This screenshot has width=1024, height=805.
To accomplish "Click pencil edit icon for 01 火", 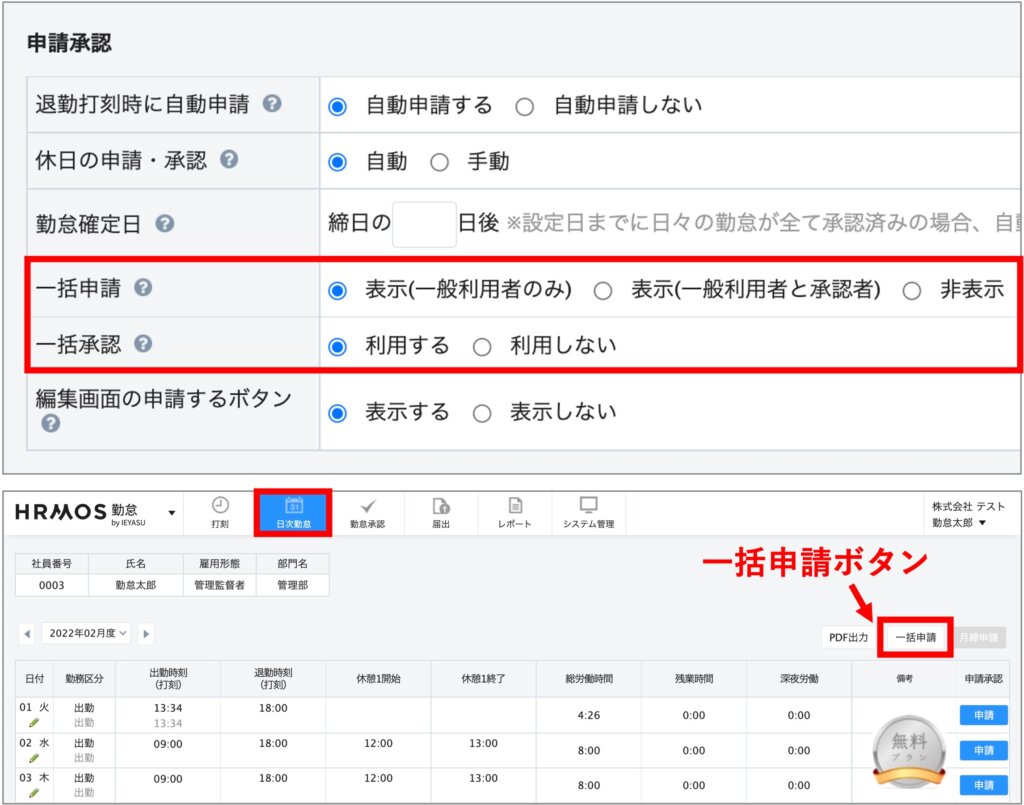I will pyautogui.click(x=34, y=722).
